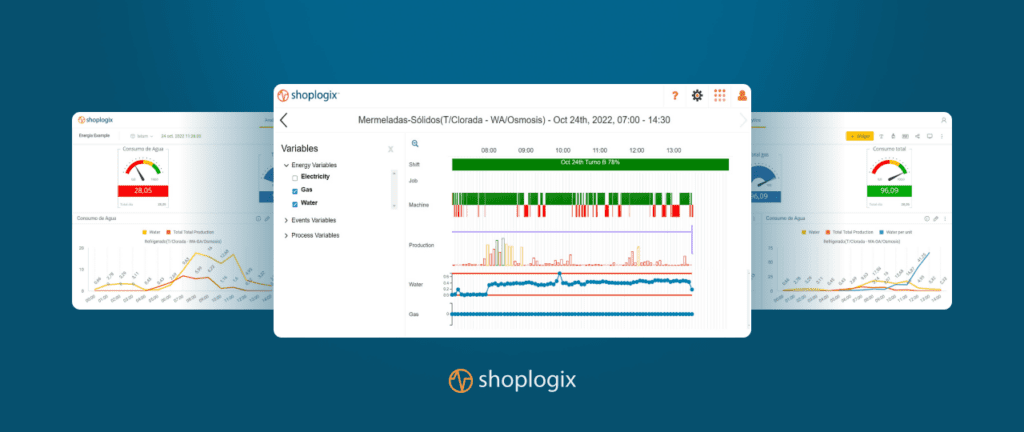This screenshot has width=1024, height=432.
Task: Click the filter icon in right window toolbar
Action: click(x=880, y=136)
